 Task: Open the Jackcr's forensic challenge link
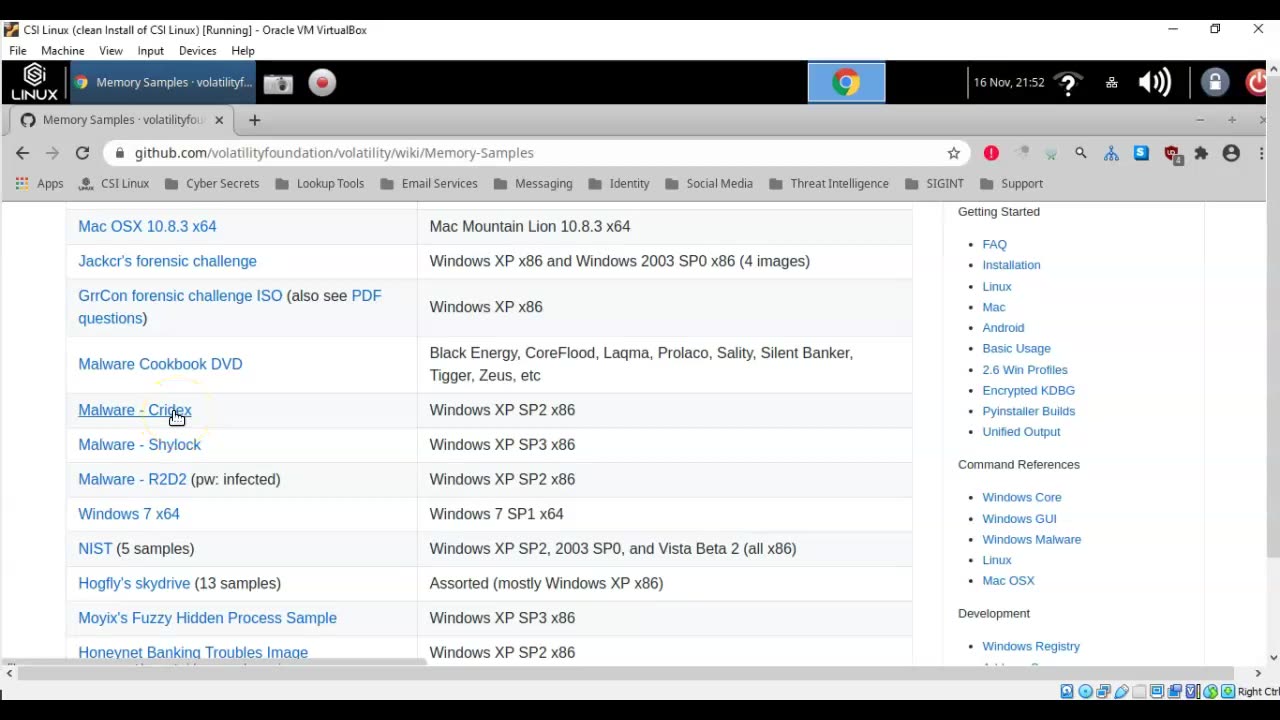[x=167, y=261]
